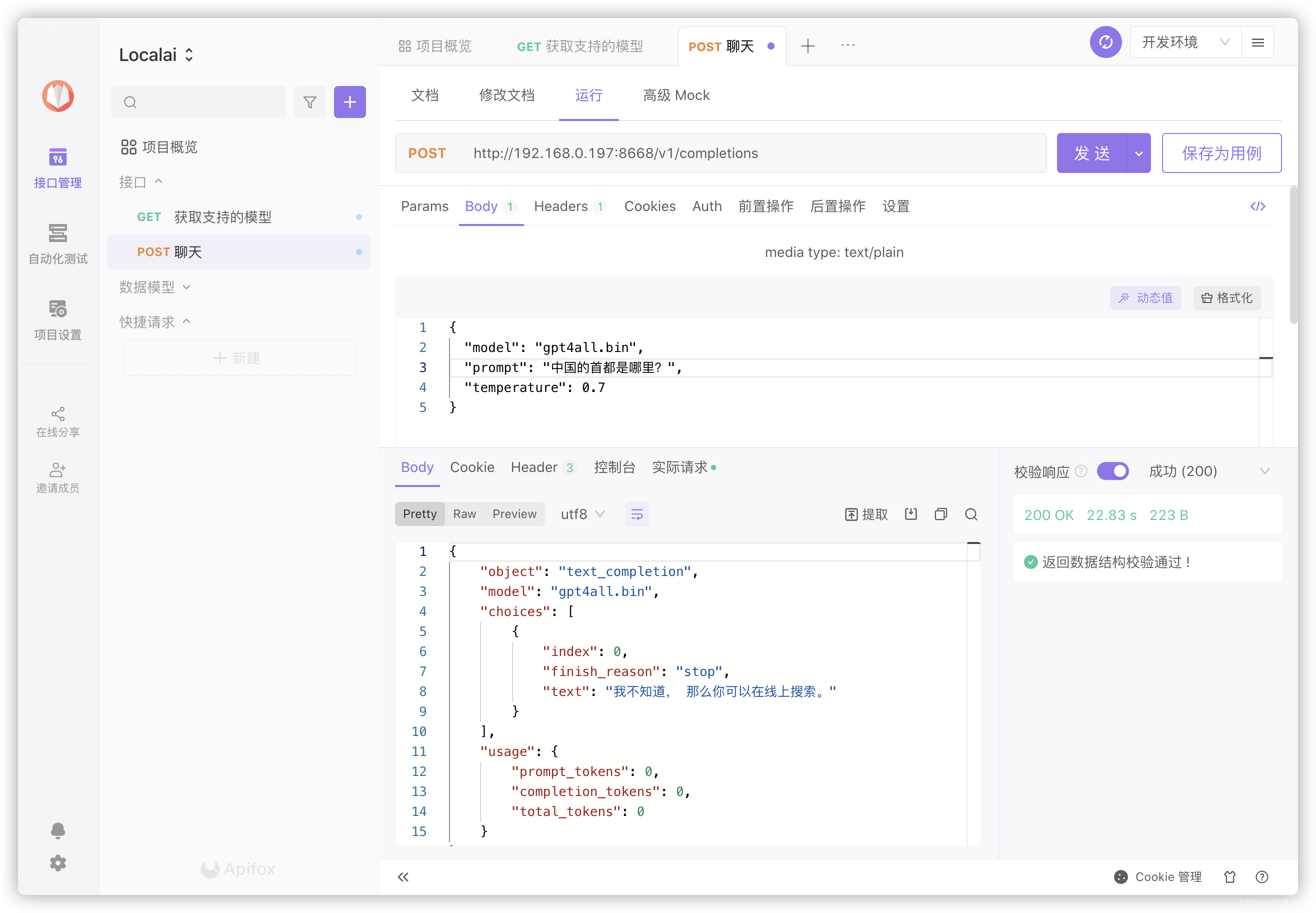Collapse the 快捷请求 section

[154, 322]
